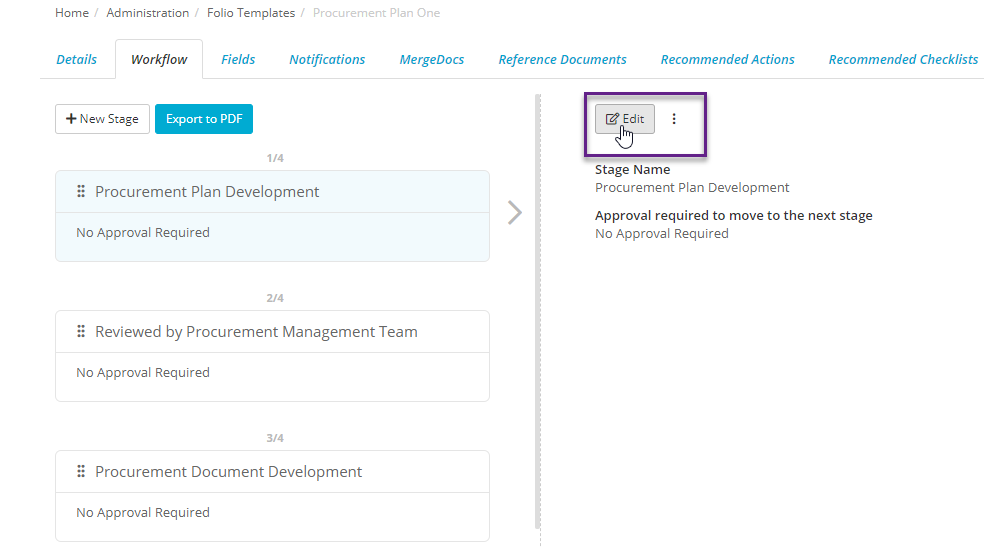This screenshot has width=984, height=547.
Task: Click 'No Approval Required' under Procurement Plan Development card
Action: [x=143, y=232]
